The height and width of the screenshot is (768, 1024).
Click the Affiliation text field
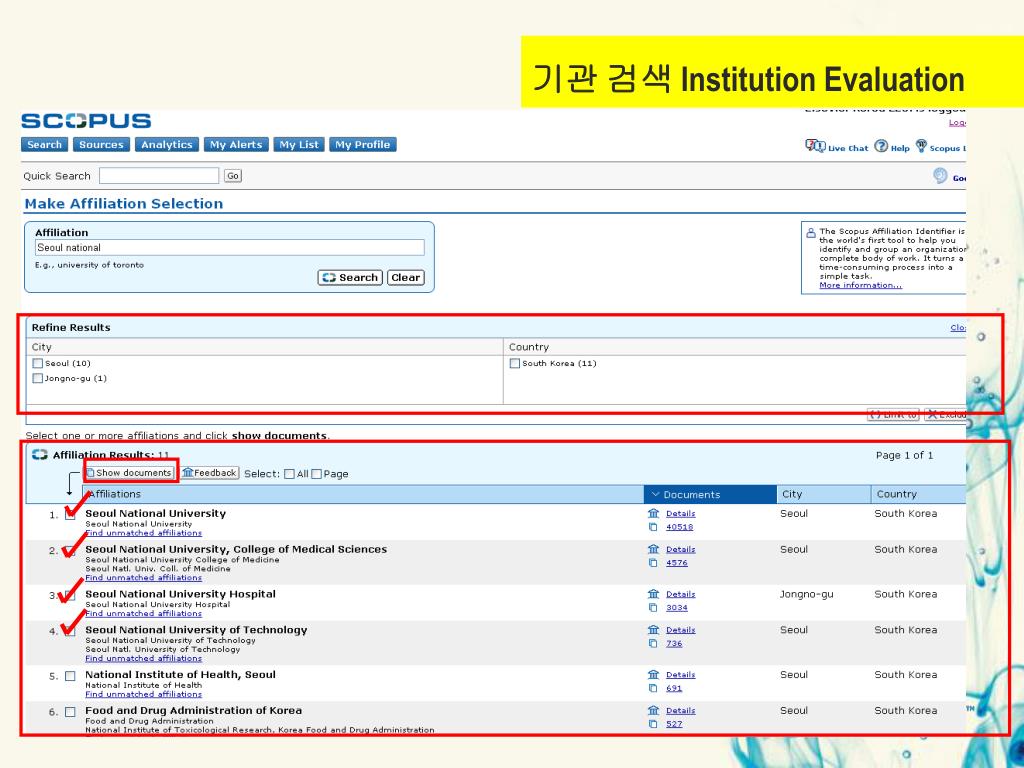(230, 248)
